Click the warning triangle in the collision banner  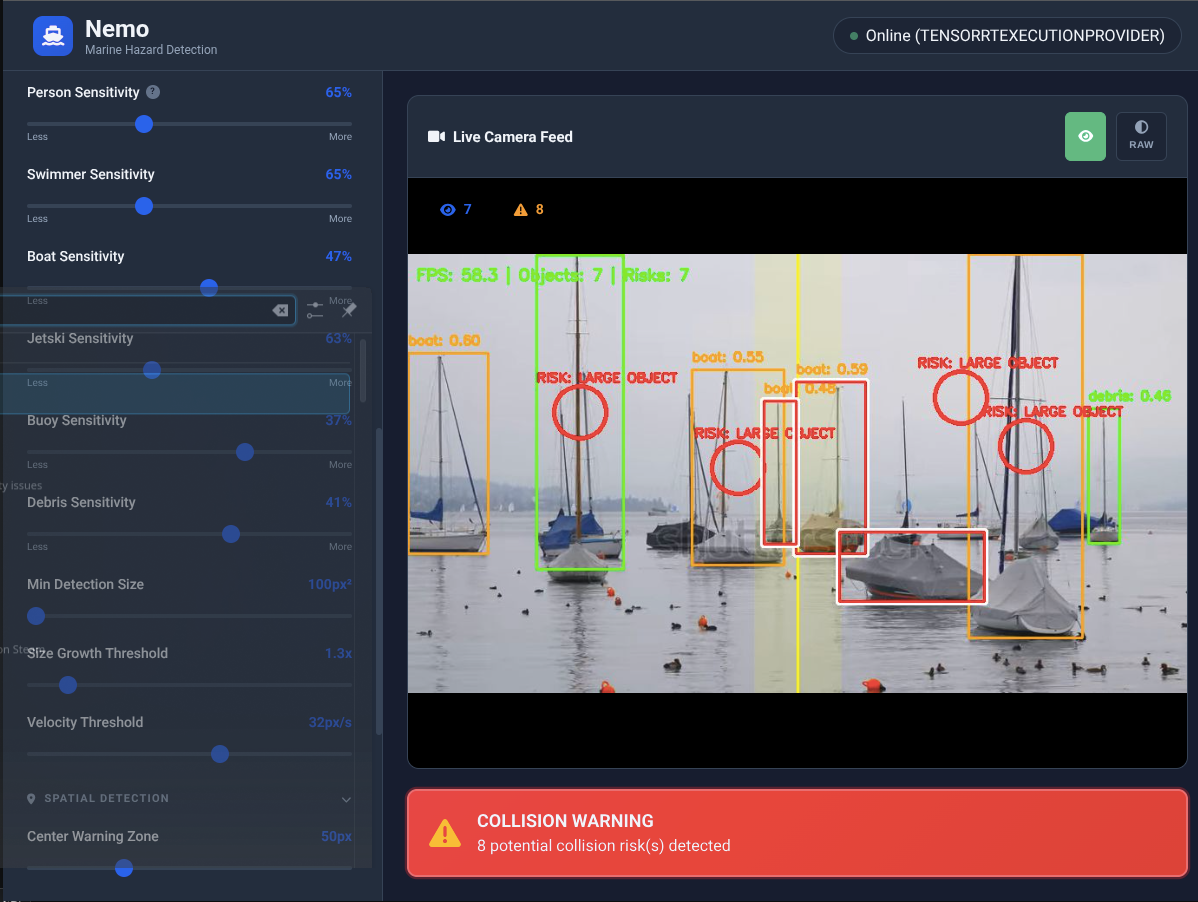445,832
